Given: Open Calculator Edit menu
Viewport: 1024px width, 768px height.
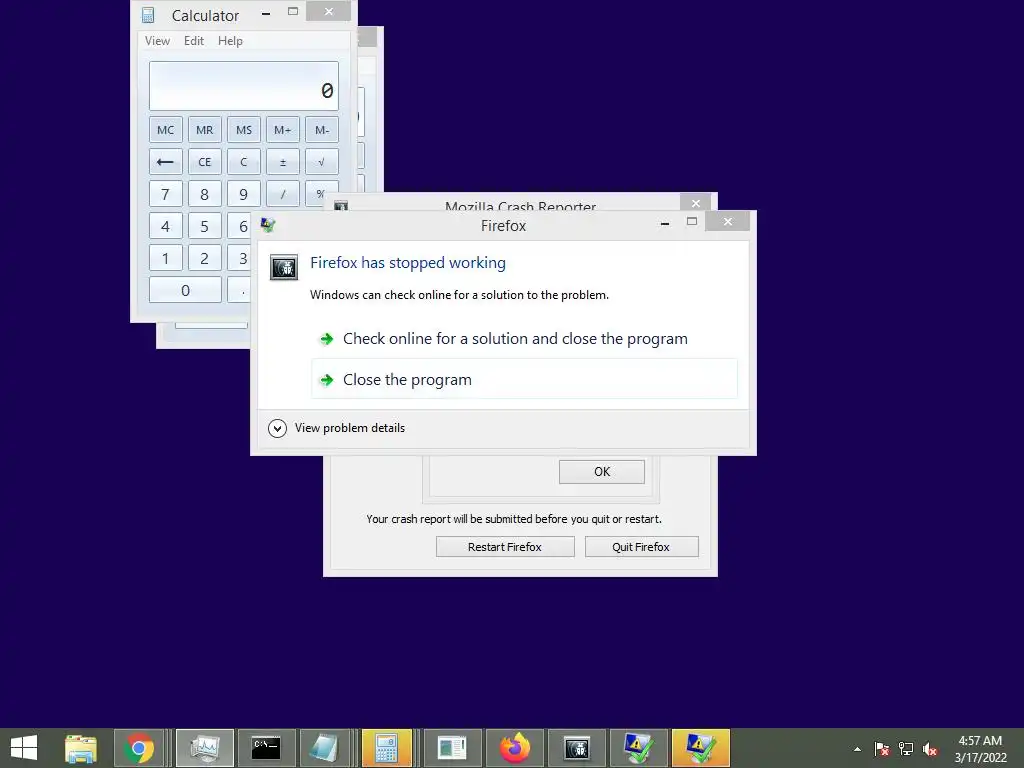Looking at the screenshot, I should pos(194,40).
